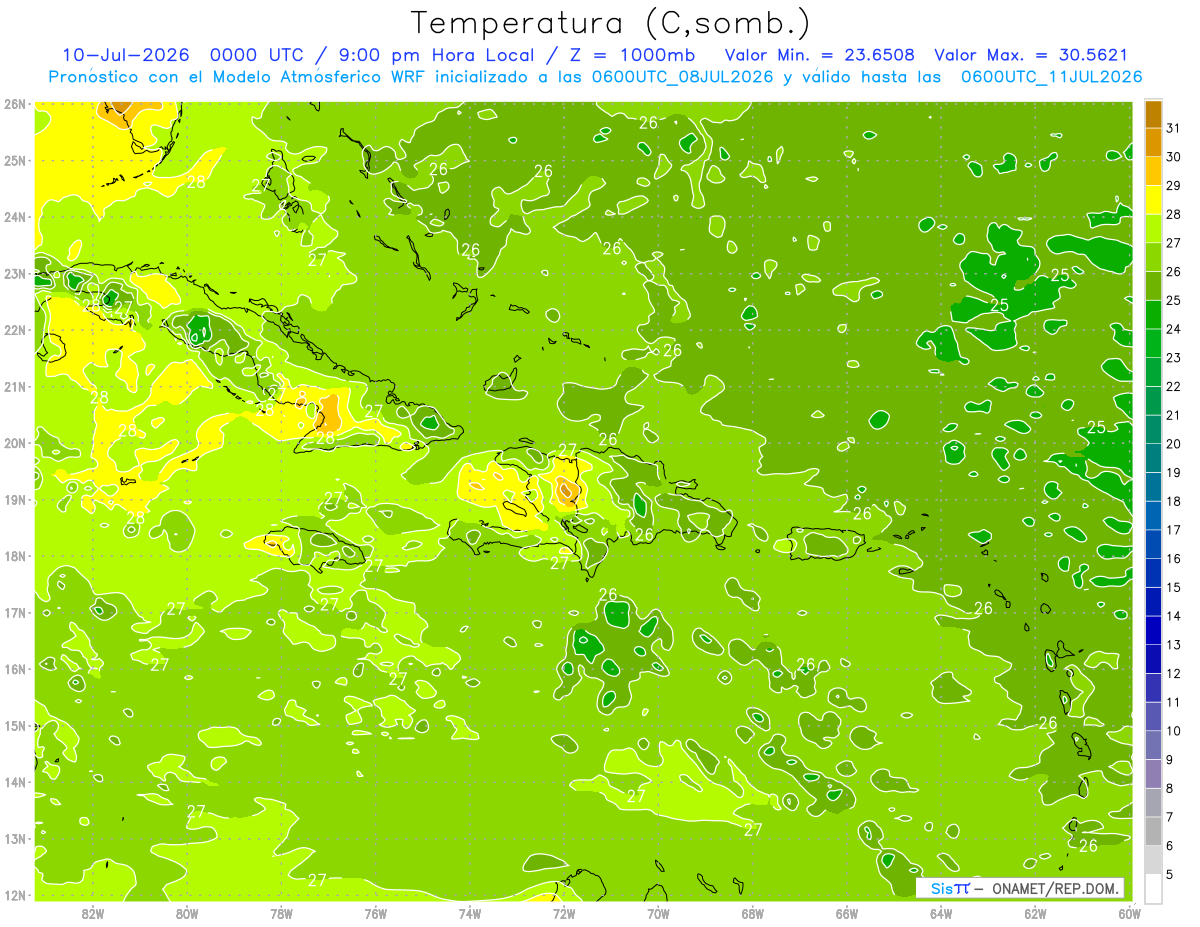The height and width of the screenshot is (927, 1200).
Task: Pick the yellow swatch between 28 and 29
Action: coord(1153,199)
